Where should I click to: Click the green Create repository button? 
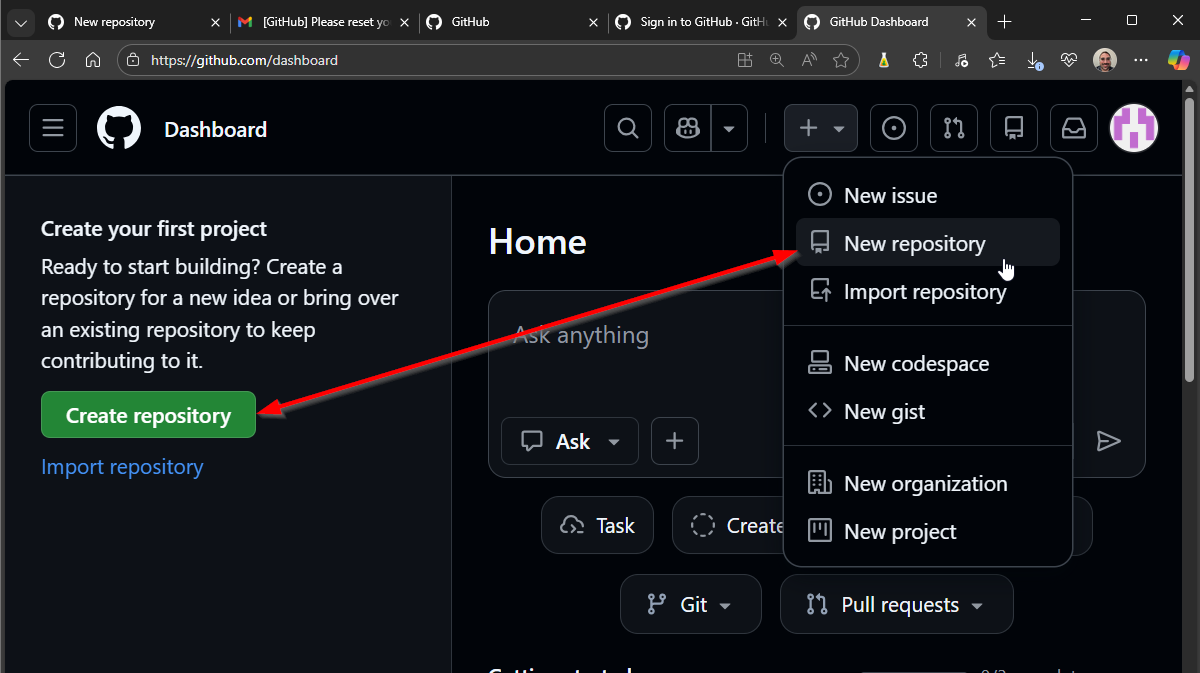(x=148, y=415)
